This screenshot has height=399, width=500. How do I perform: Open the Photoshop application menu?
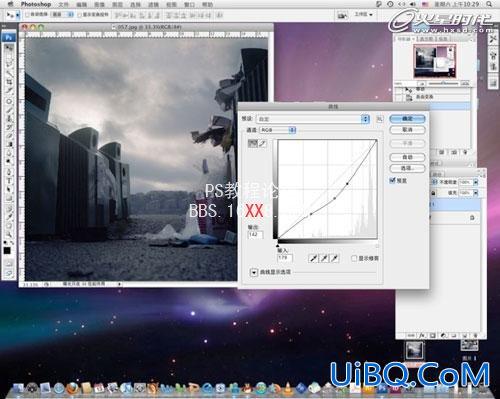tap(36, 4)
